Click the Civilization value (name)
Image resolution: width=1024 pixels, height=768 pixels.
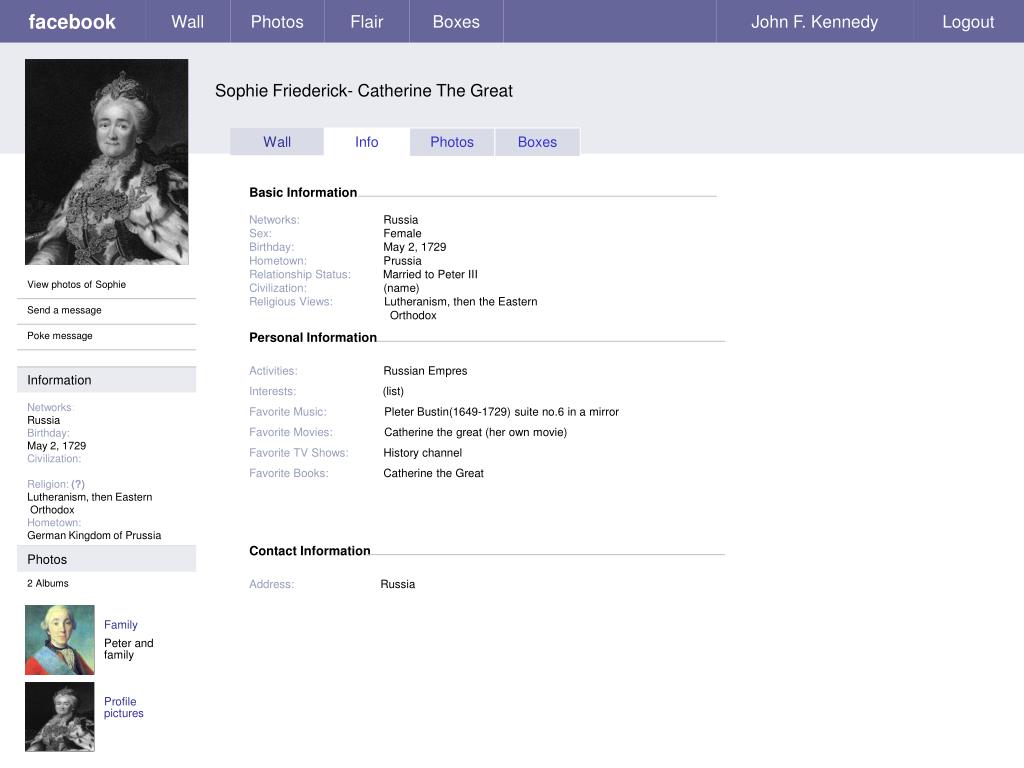pyautogui.click(x=401, y=288)
